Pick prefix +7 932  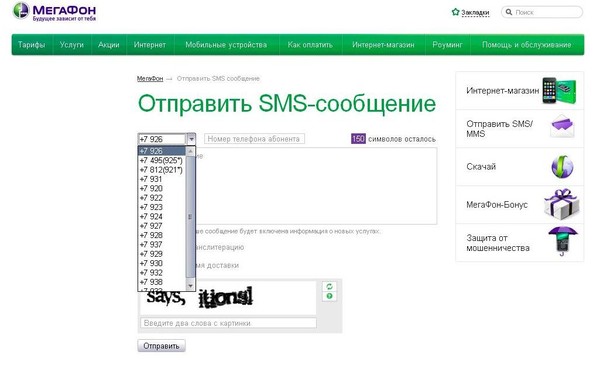click(x=162, y=272)
